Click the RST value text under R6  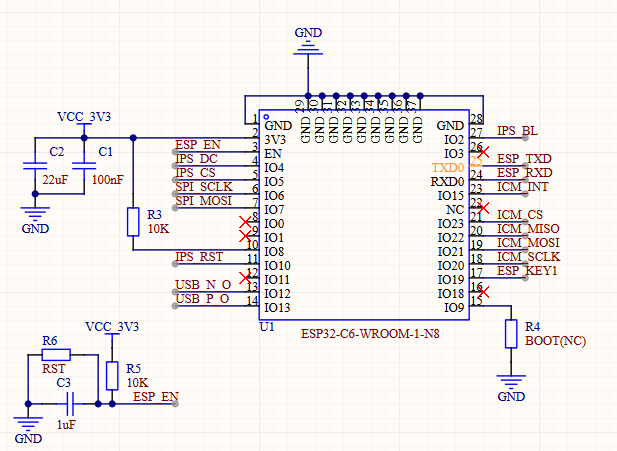pyautogui.click(x=54, y=369)
